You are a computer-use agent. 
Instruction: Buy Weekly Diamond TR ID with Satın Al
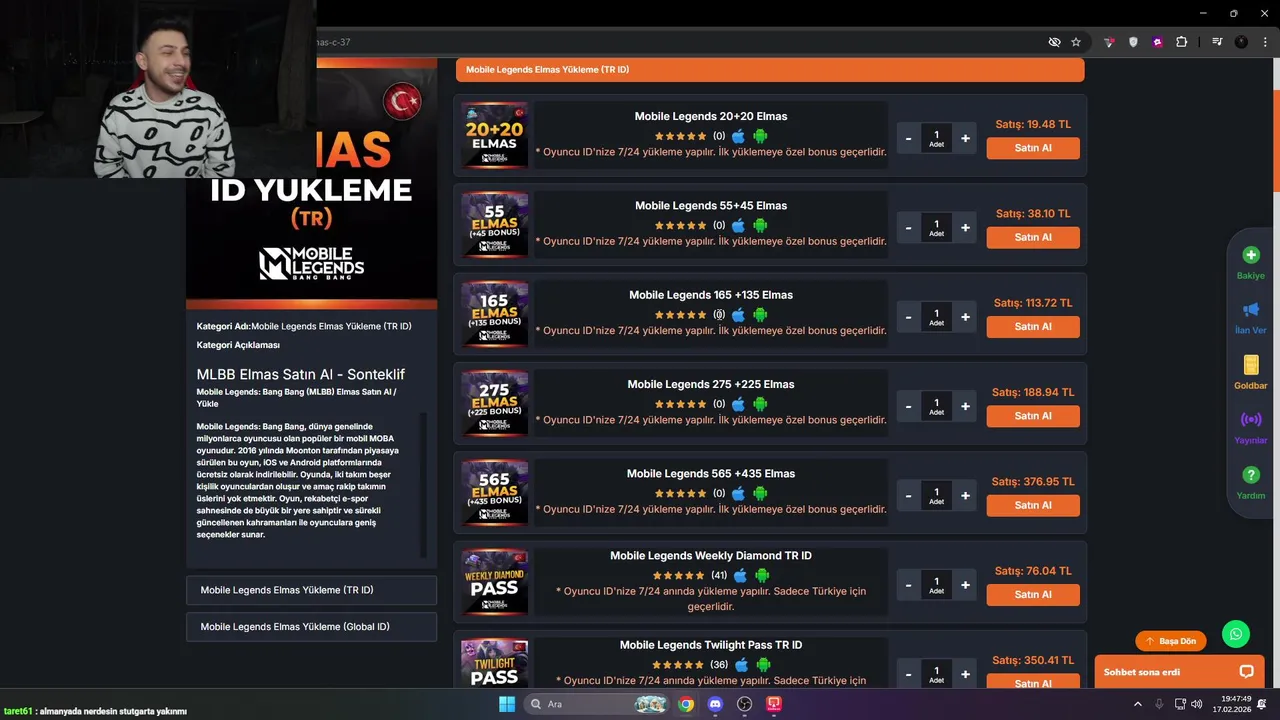[1033, 595]
